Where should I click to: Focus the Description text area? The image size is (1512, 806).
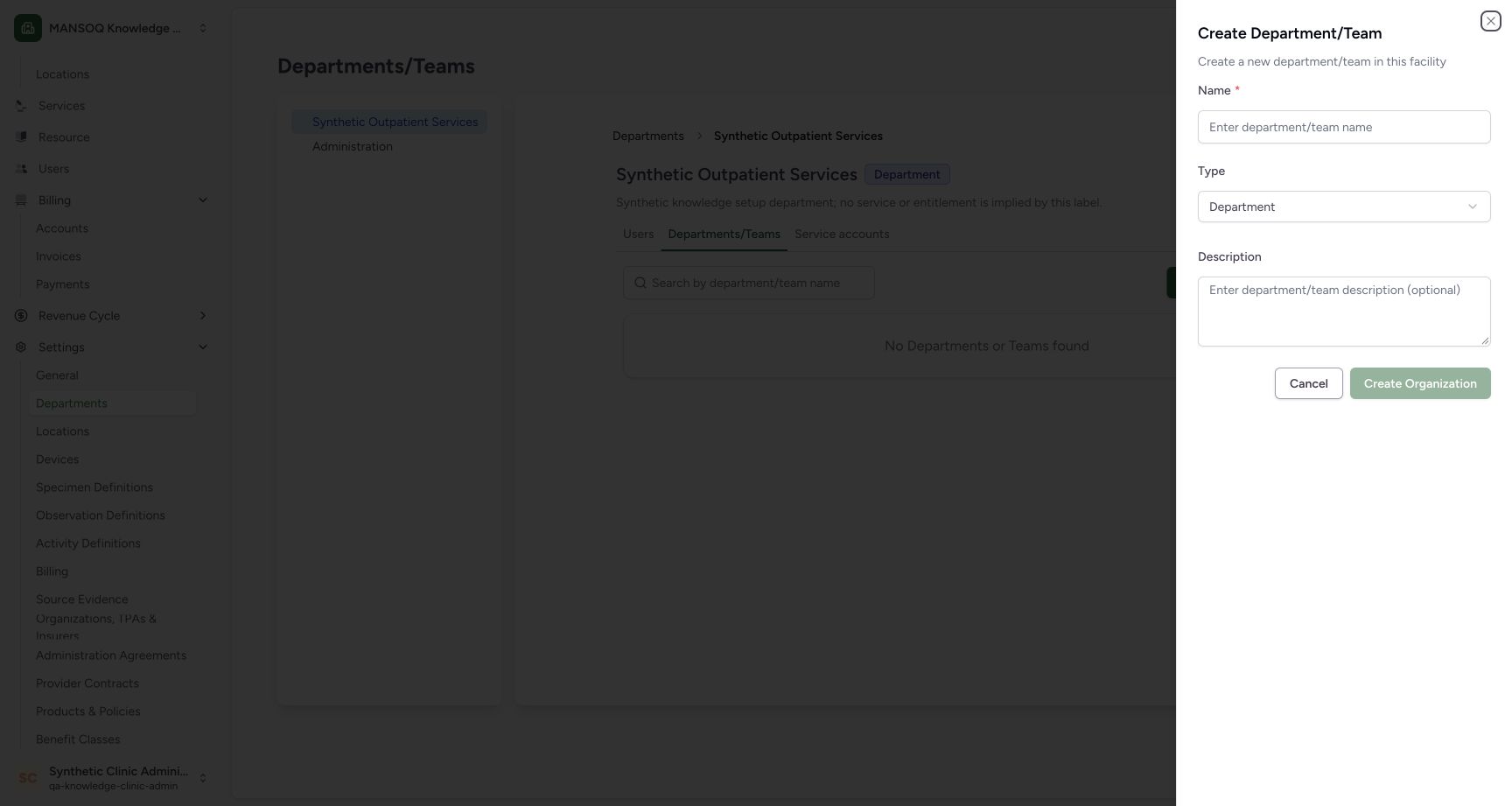pyautogui.click(x=1343, y=312)
